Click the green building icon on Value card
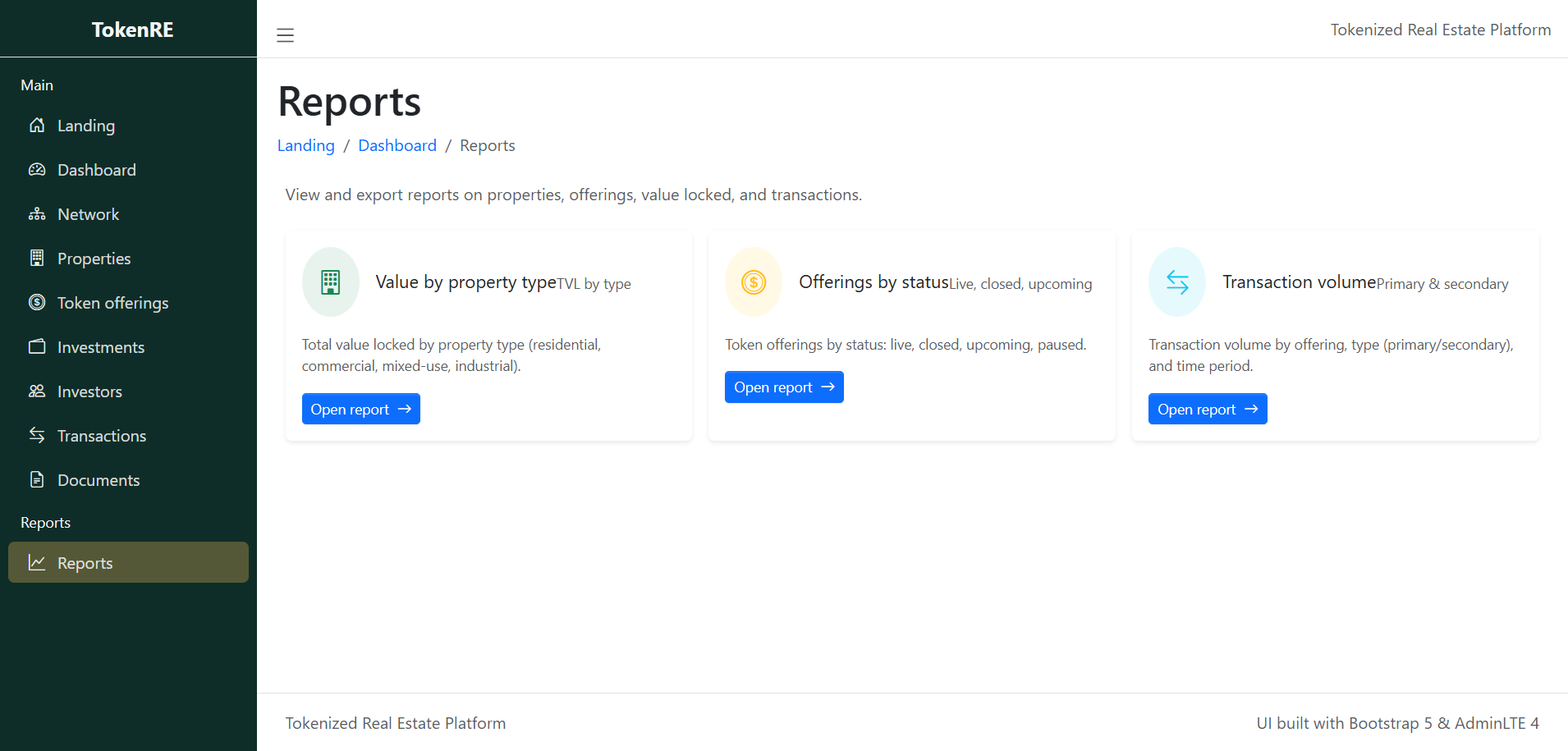This screenshot has height=751, width=1568. coord(330,282)
